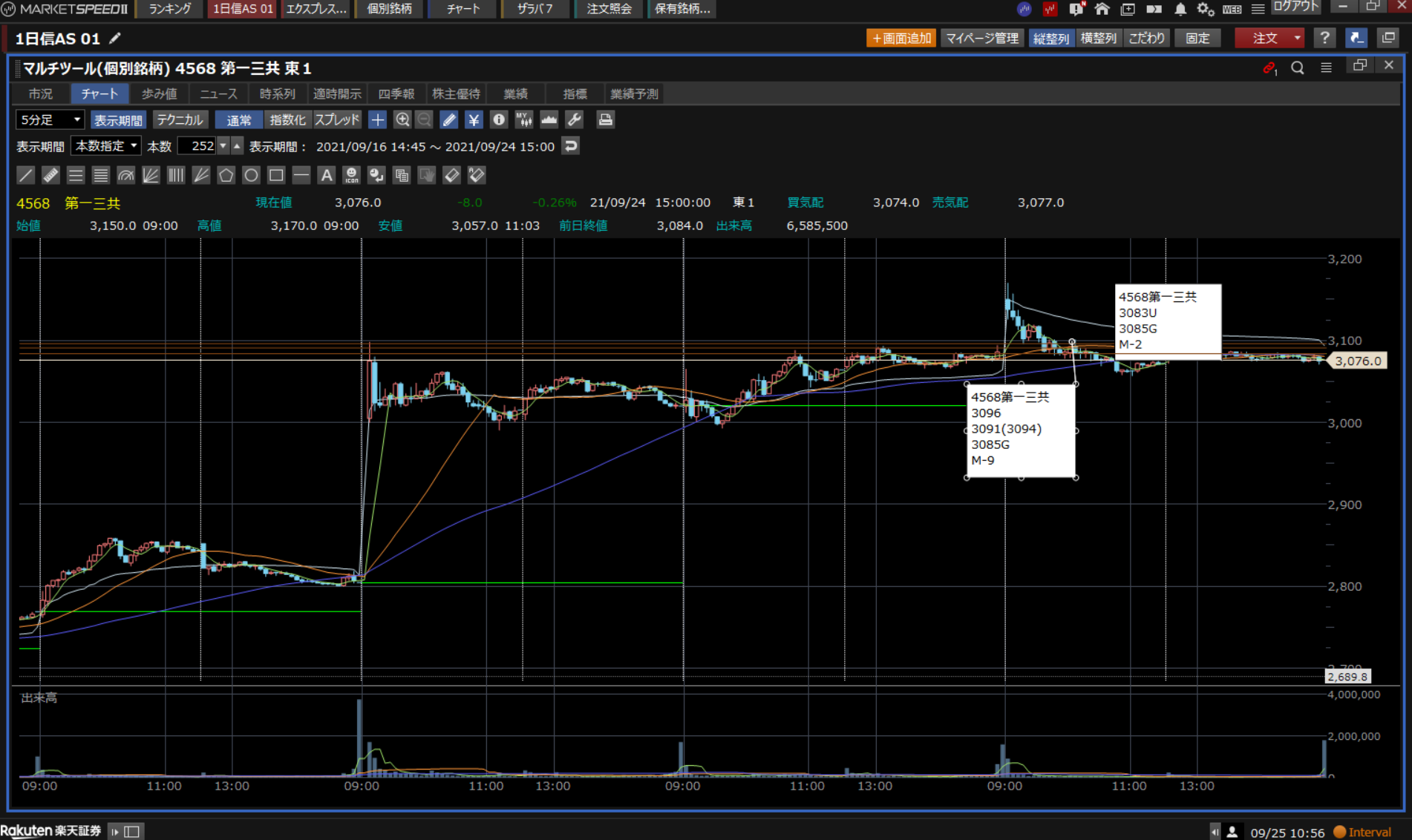Pick the text annotation tool (A)
Screen dimensions: 1412x840
click(x=326, y=175)
